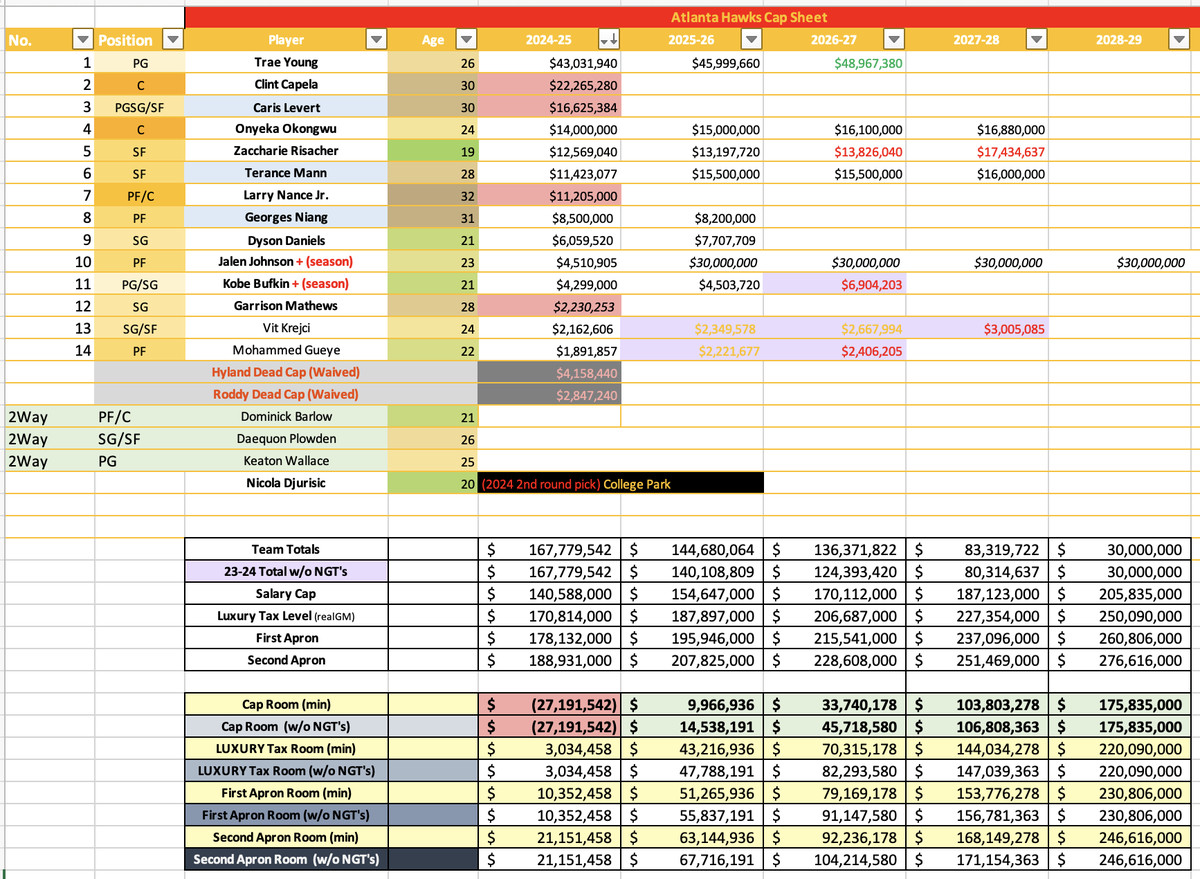Select Terance Mann's $11,423,077 salary cell
The height and width of the screenshot is (879, 1200).
tap(549, 173)
